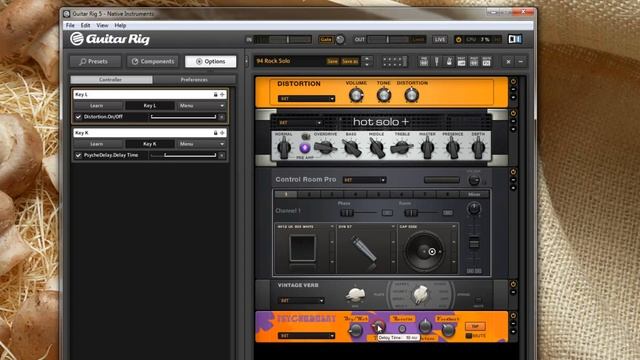Viewport: 640px width, 360px height.
Task: Switch to the Presets tab
Action: [x=95, y=61]
